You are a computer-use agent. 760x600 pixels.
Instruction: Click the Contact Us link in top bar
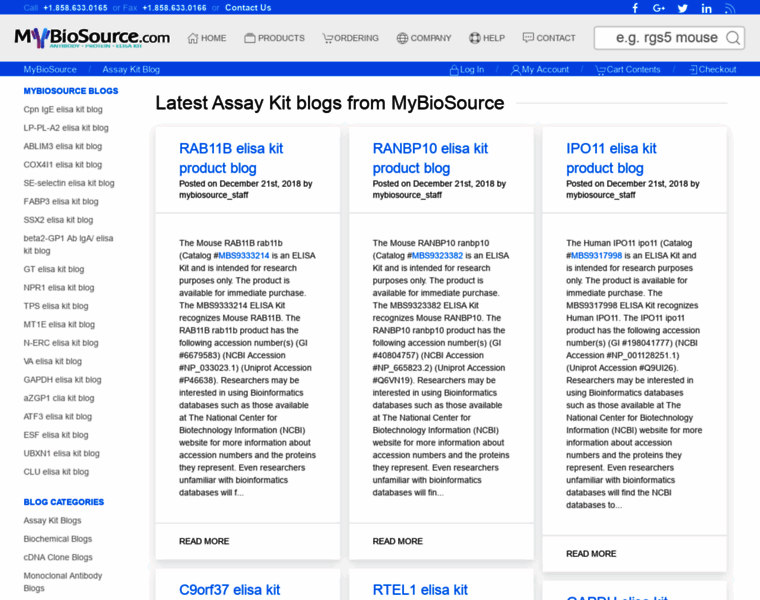click(248, 8)
